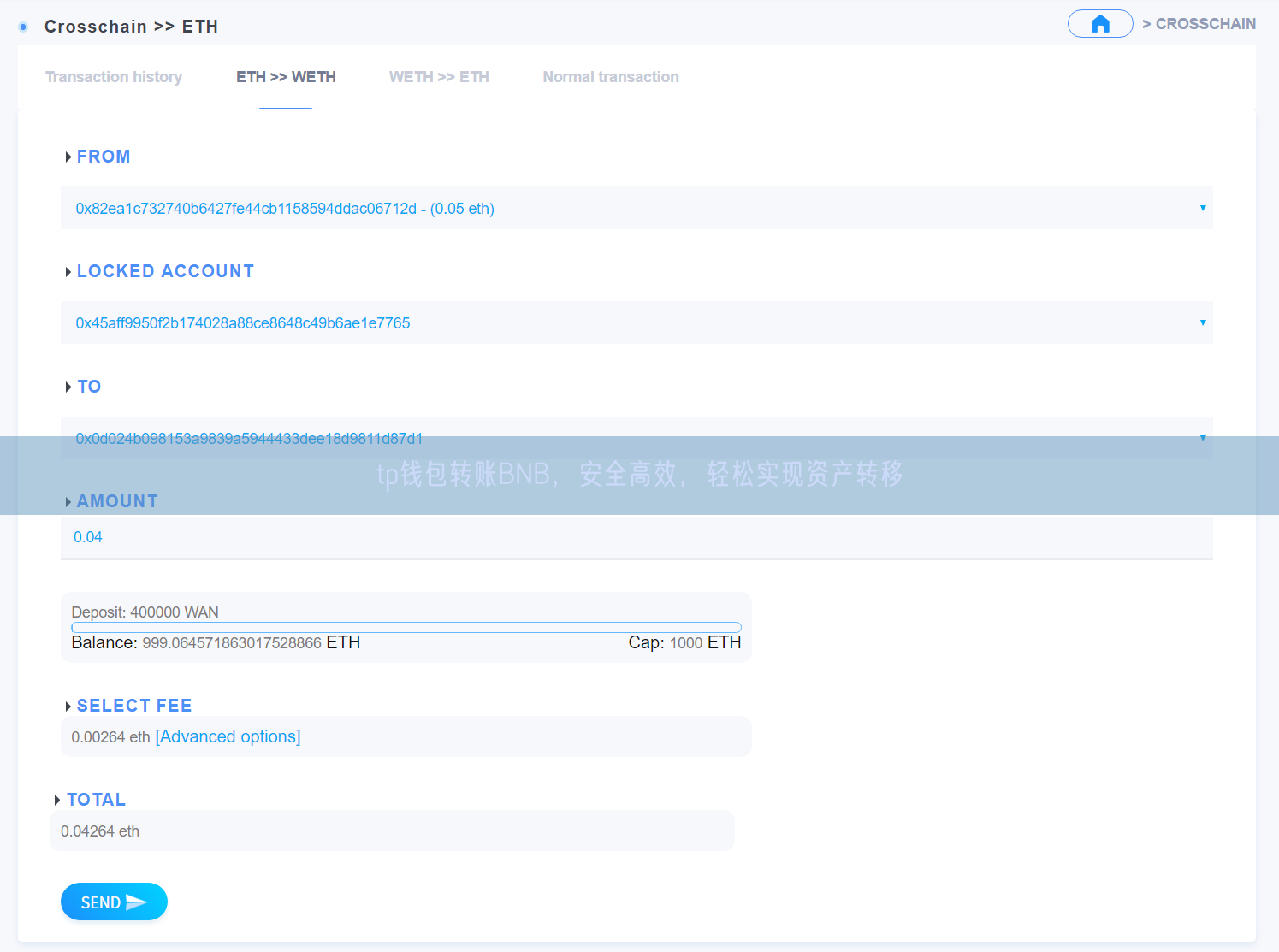Screen dimensions: 1279x952
Task: Switch to WETH >> ETH tab
Action: (x=439, y=77)
